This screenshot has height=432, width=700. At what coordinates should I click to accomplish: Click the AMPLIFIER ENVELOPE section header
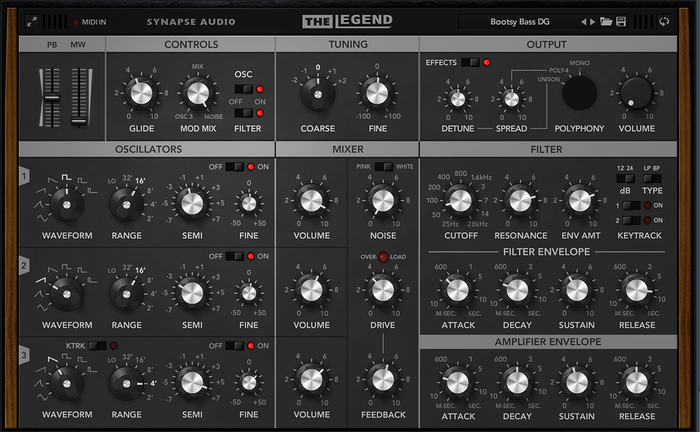(x=544, y=342)
